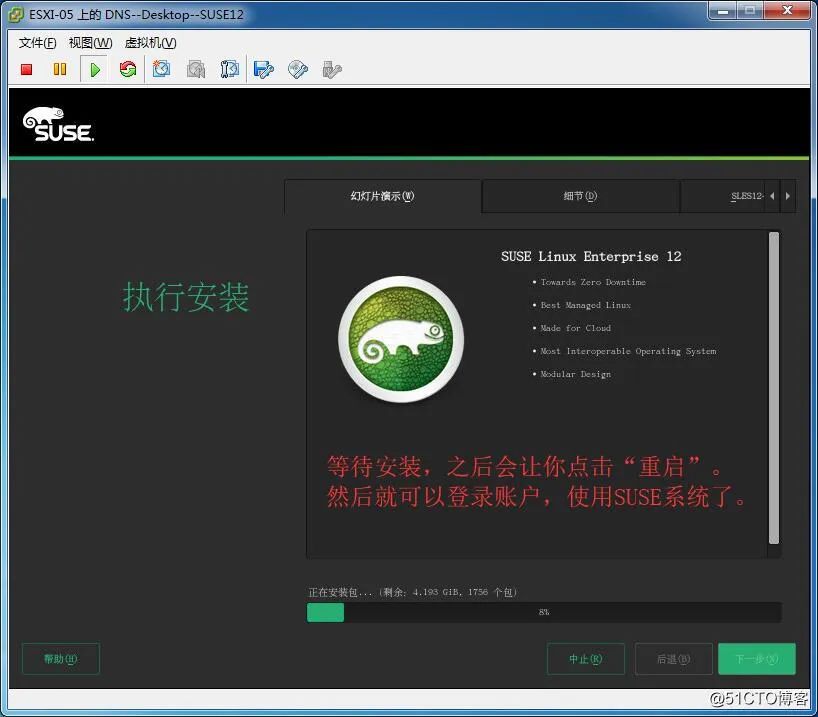Power on VM with green play icon

94,69
